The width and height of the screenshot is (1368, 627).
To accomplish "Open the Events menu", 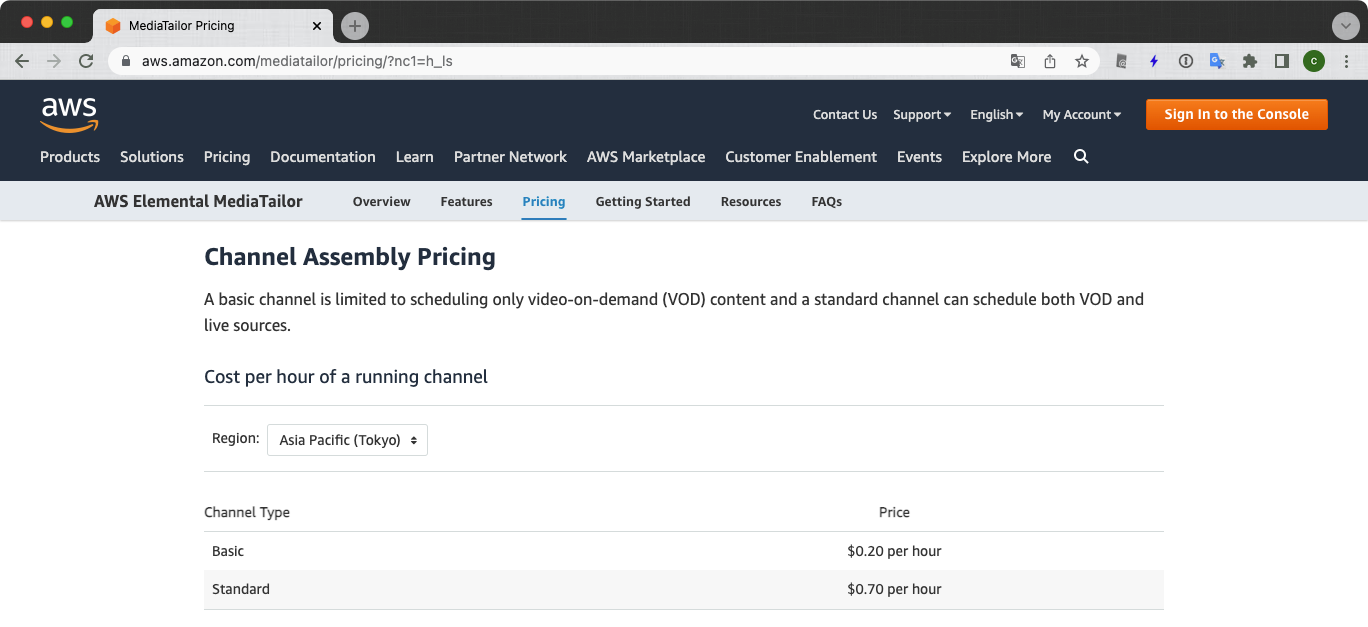I will [919, 157].
